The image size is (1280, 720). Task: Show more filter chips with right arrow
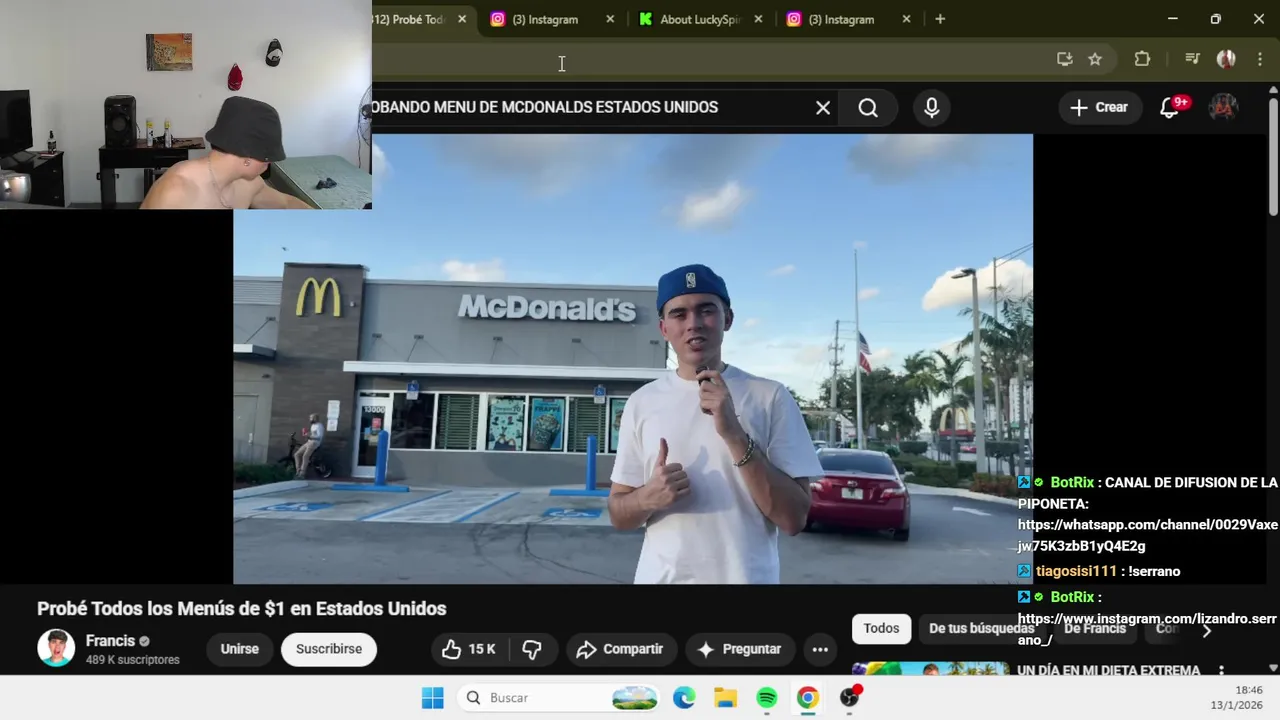[x=1206, y=630]
